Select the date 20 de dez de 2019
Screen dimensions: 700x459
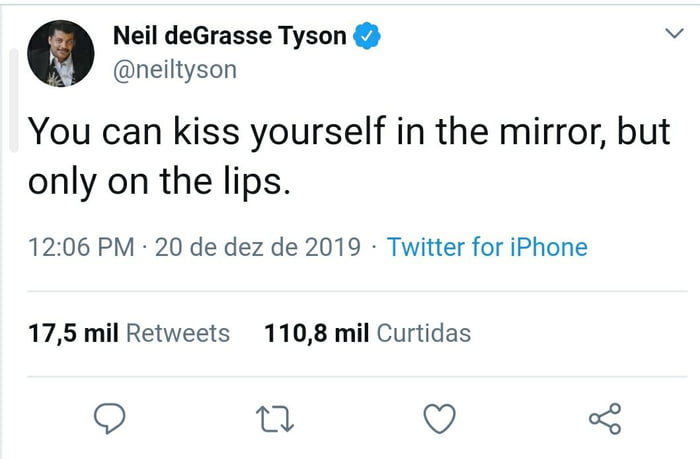click(258, 247)
